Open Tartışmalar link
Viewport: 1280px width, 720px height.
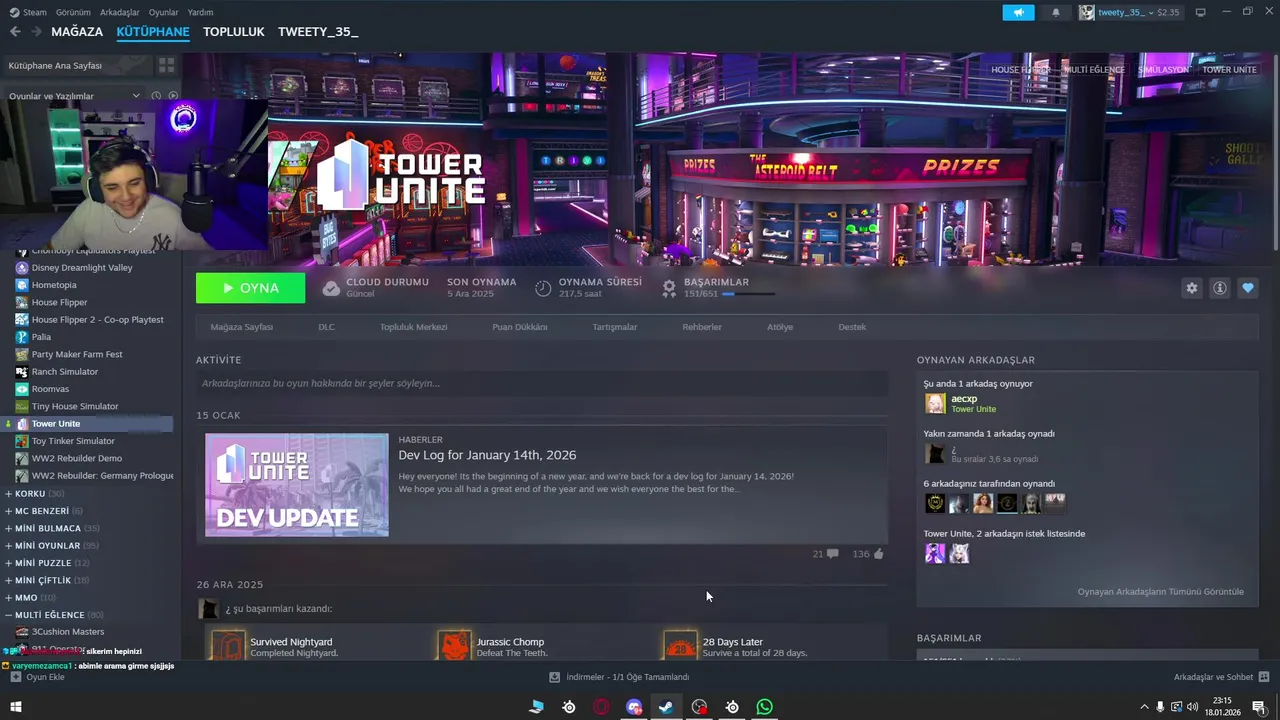pyautogui.click(x=614, y=327)
